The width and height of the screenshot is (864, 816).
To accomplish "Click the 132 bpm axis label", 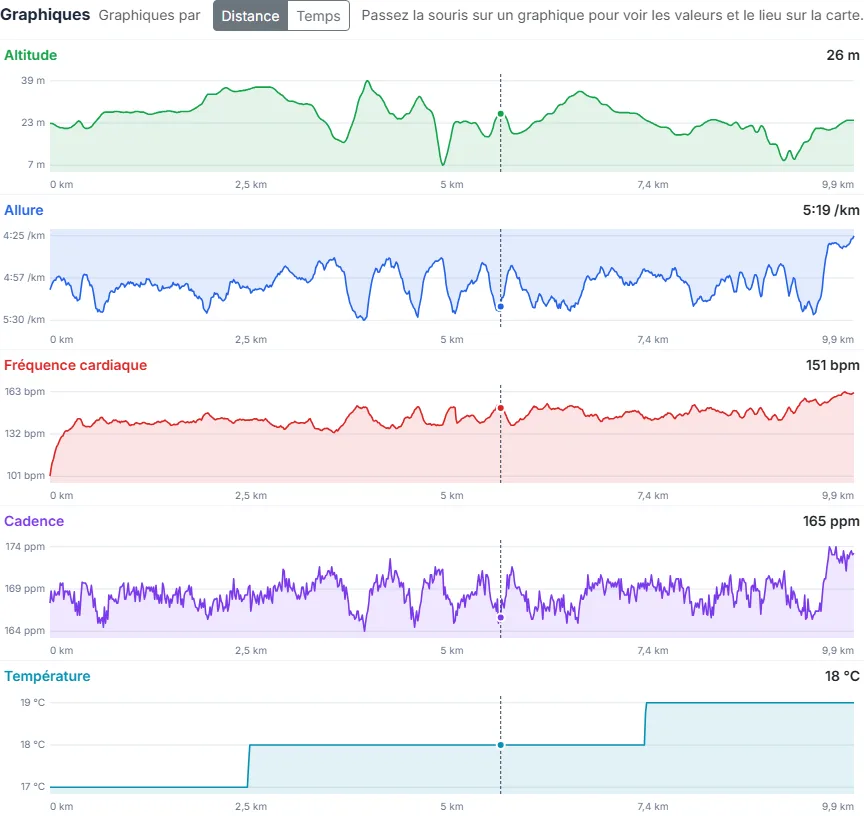I will tap(25, 434).
